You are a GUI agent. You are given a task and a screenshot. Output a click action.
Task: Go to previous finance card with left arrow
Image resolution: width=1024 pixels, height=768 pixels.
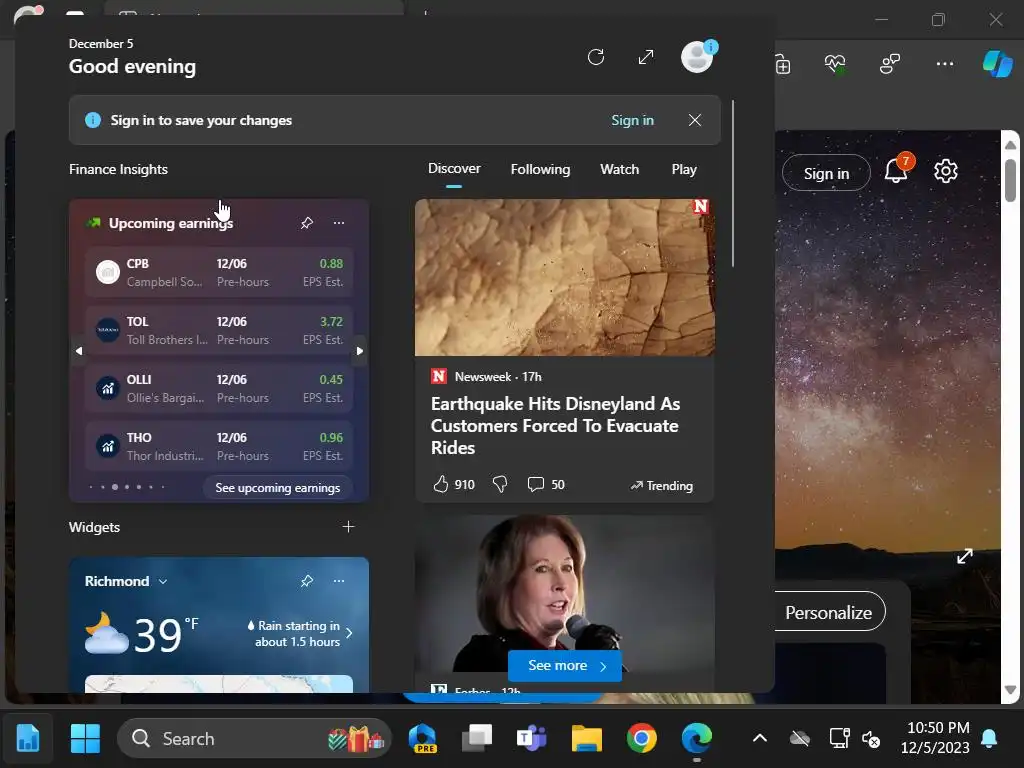pos(79,351)
